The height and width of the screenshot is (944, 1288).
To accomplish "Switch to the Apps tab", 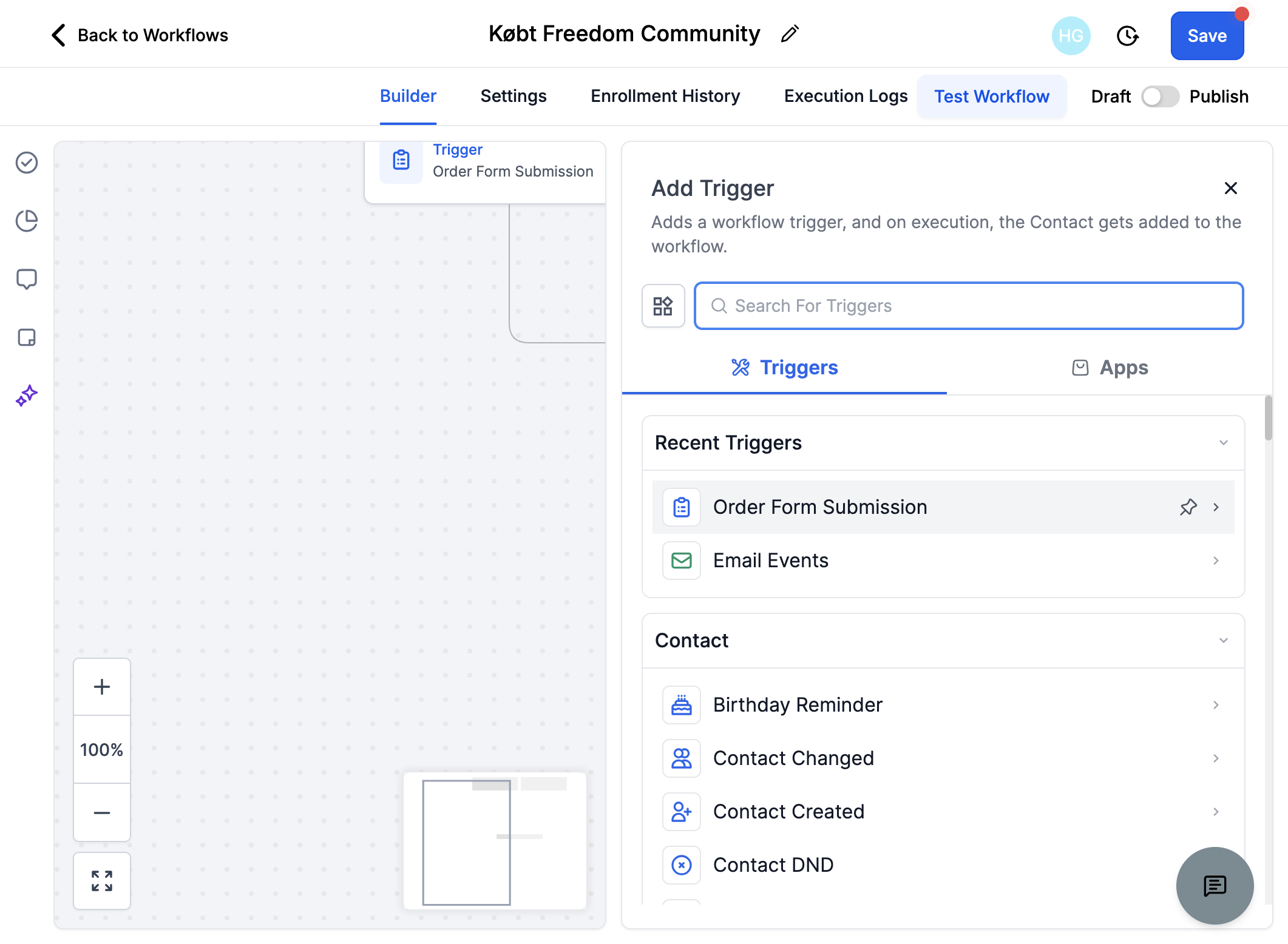I will (x=1110, y=368).
